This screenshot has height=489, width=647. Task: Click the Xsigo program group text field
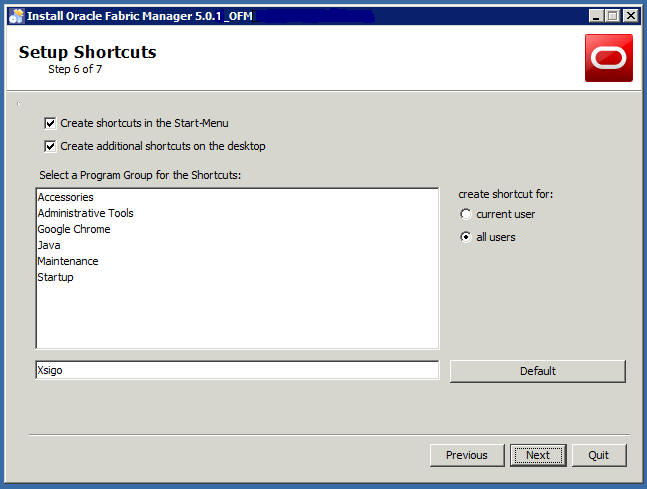click(237, 370)
